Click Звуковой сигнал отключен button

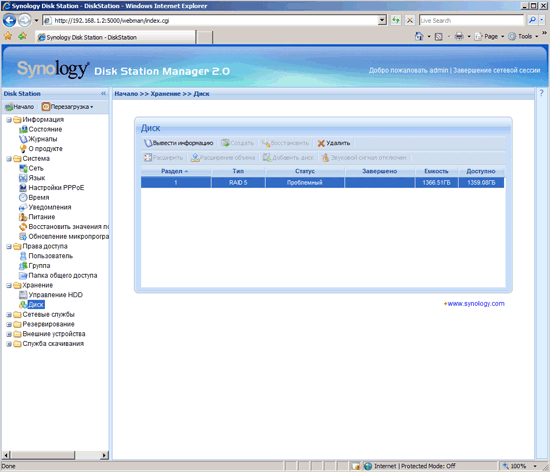tap(364, 158)
